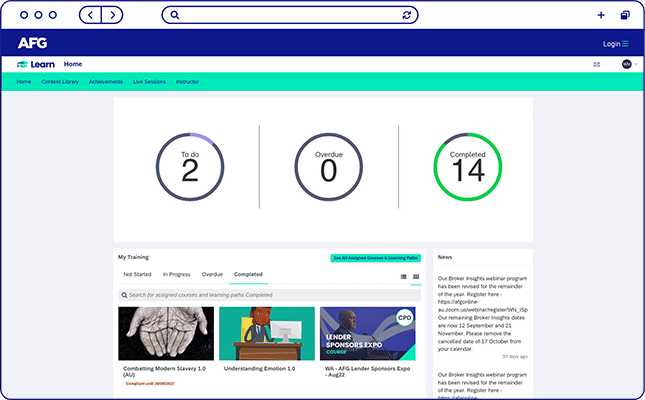The image size is (645, 400).
Task: Click the zoom webinar register link in news
Action: [483, 306]
